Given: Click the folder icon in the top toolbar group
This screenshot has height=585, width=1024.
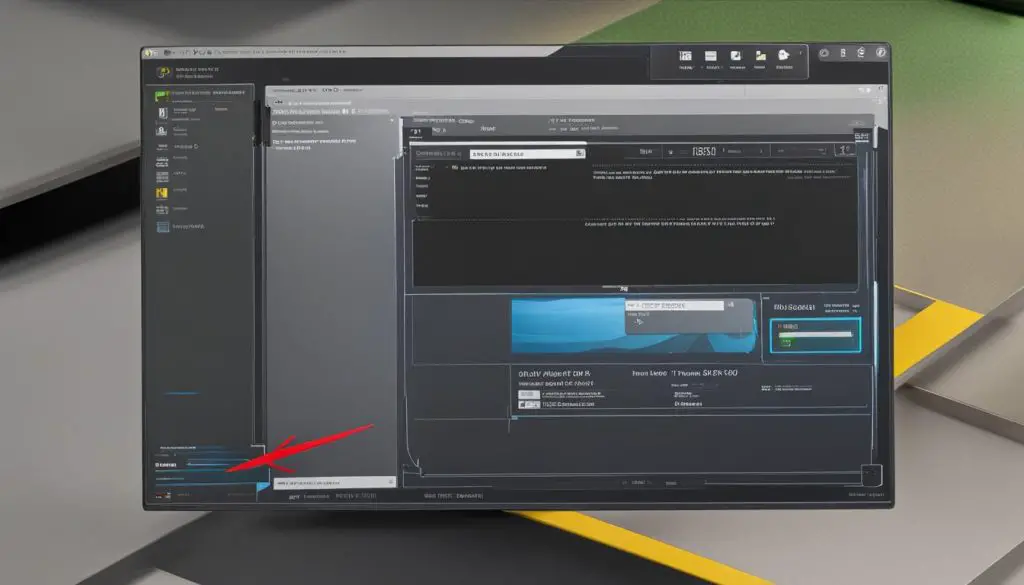Looking at the screenshot, I should [x=760, y=57].
